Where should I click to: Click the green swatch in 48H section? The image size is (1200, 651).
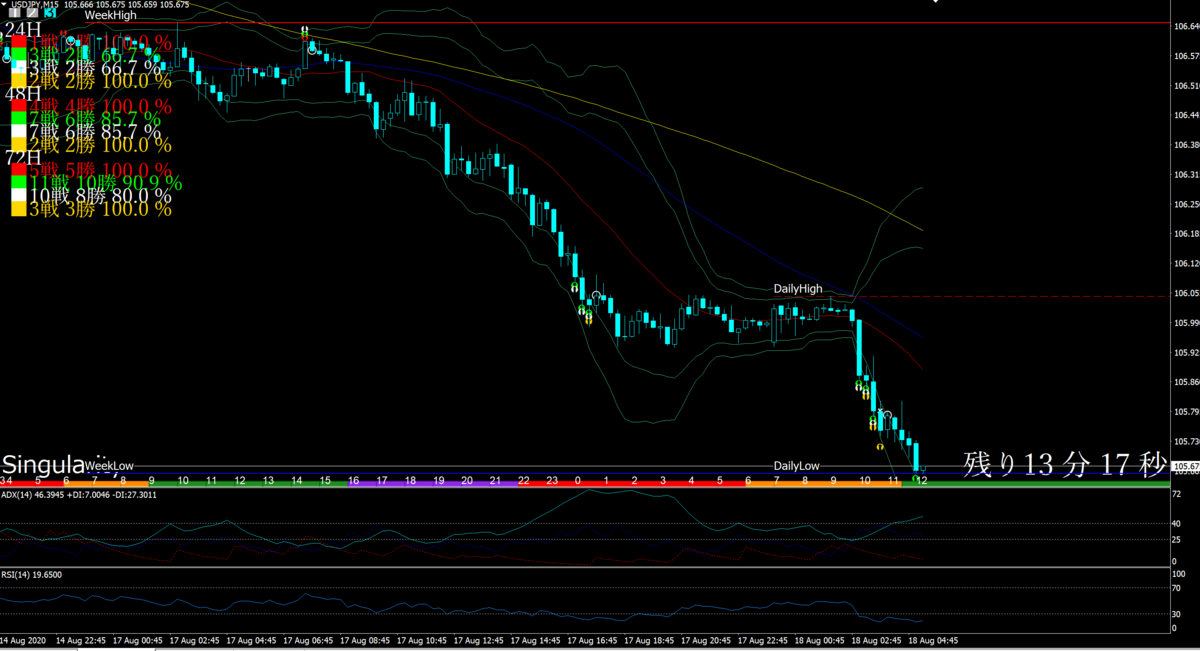tap(18, 119)
